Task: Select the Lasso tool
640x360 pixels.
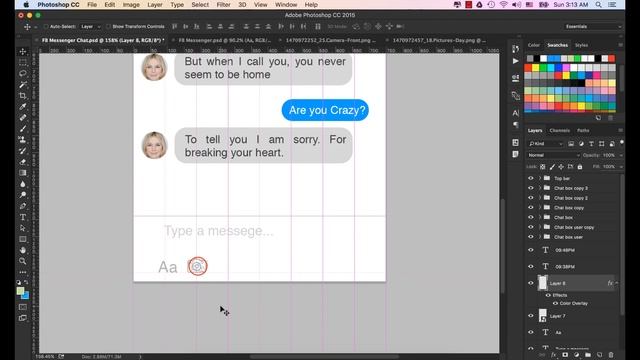Action: tap(23, 73)
